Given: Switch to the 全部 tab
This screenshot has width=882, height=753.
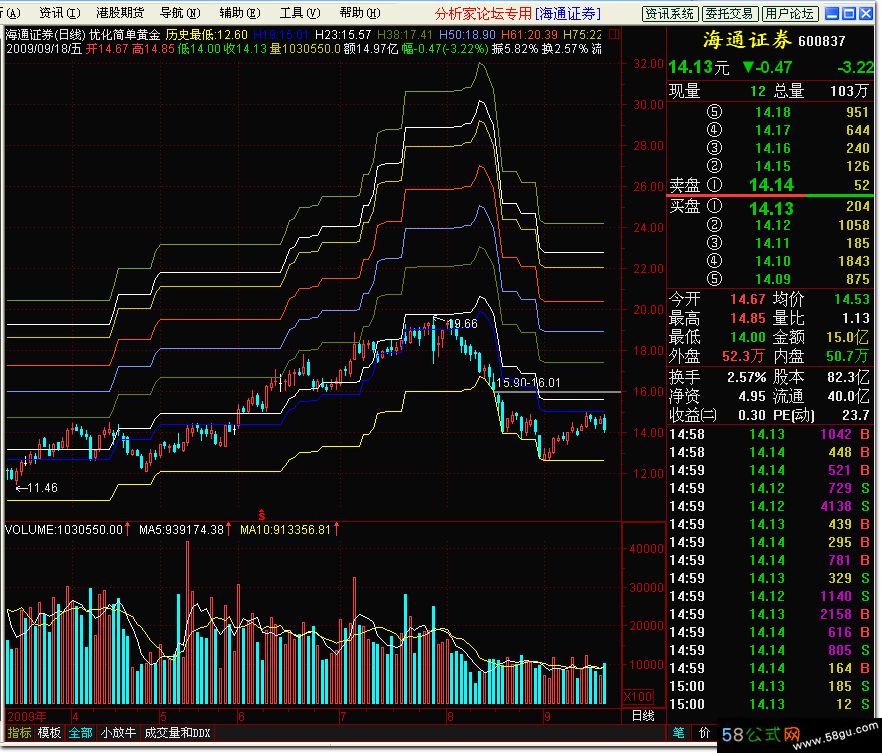Looking at the screenshot, I should click(80, 733).
